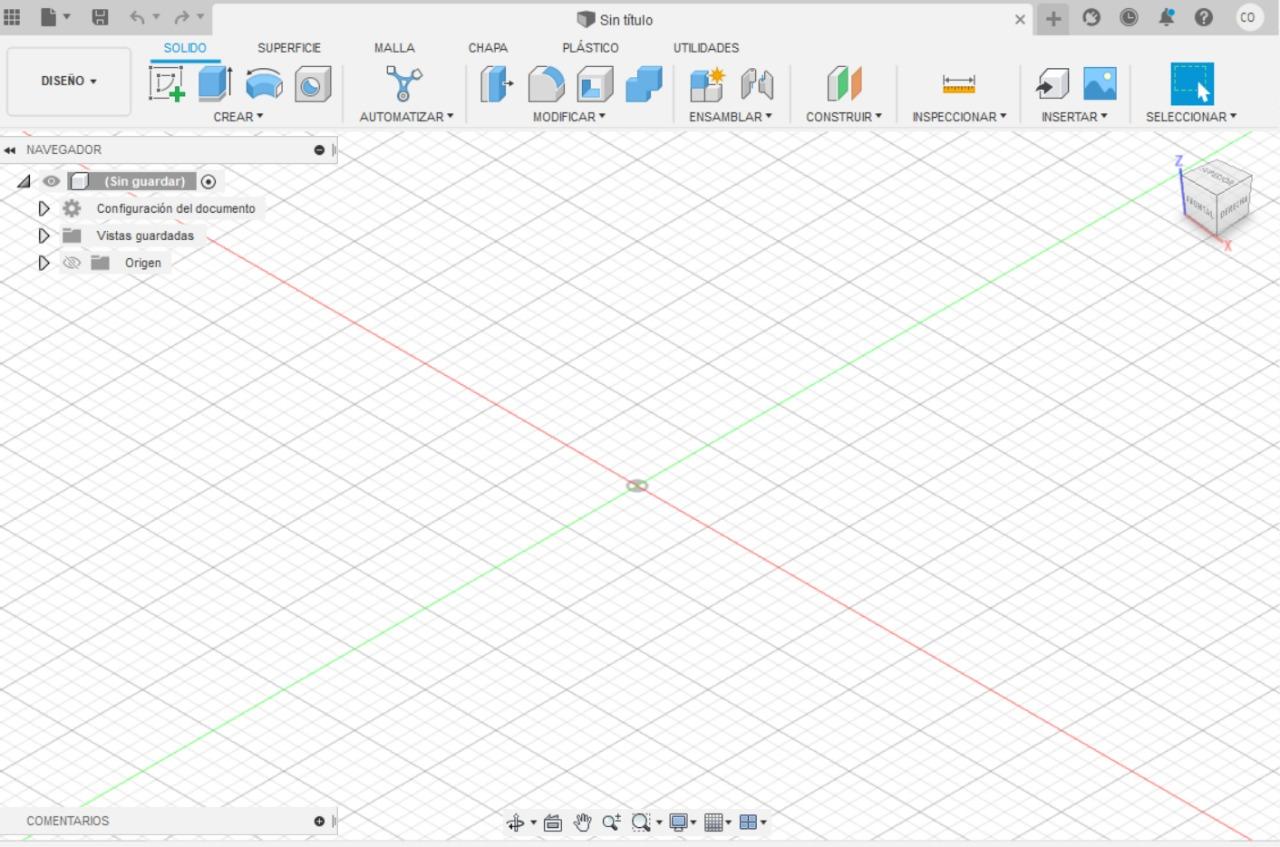Expand Configuración del documento

(43, 209)
